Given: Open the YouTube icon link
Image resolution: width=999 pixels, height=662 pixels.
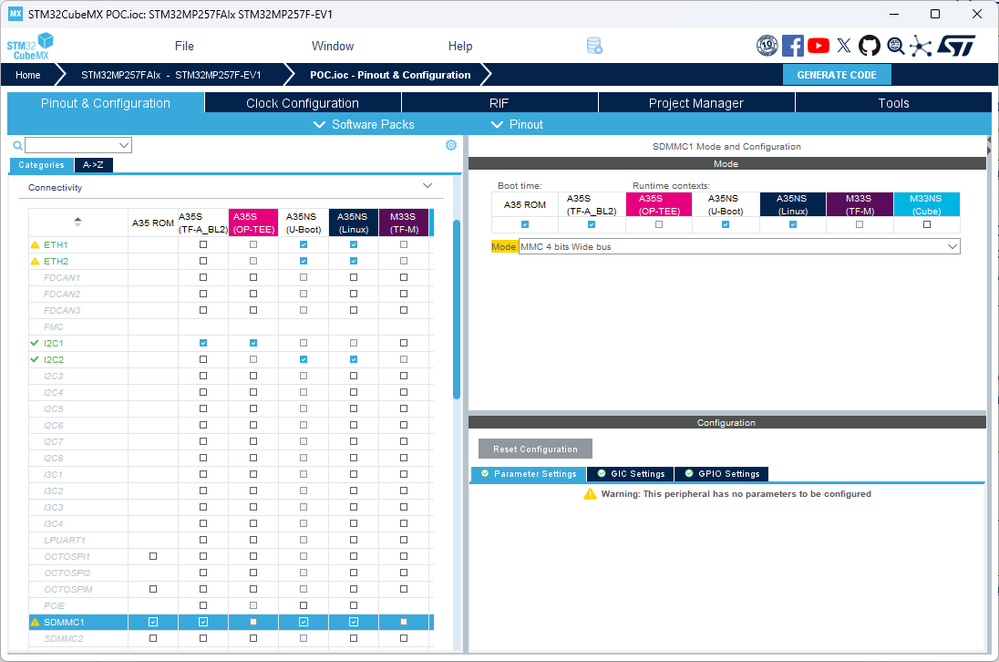Looking at the screenshot, I should pos(818,46).
